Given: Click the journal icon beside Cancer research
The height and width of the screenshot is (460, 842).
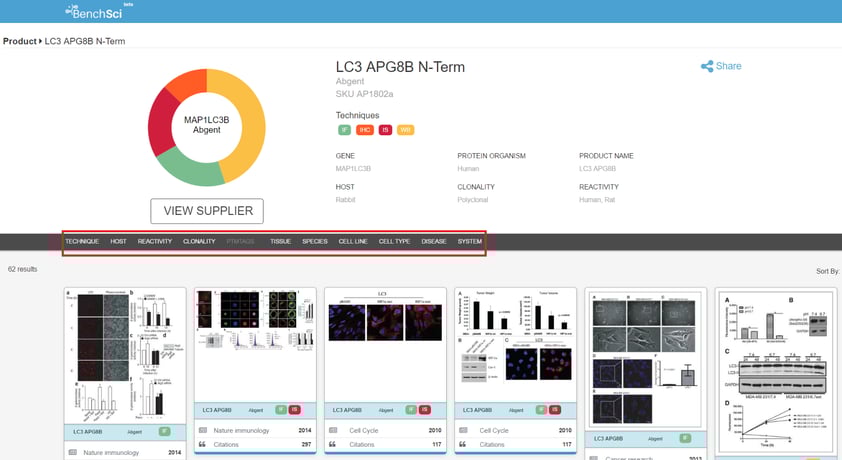Looking at the screenshot, I should 594,458.
